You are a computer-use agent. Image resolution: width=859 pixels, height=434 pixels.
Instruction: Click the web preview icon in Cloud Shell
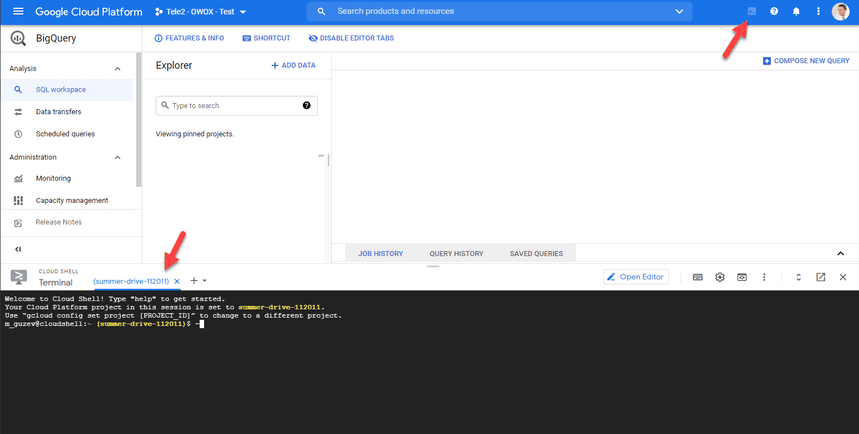(x=742, y=277)
